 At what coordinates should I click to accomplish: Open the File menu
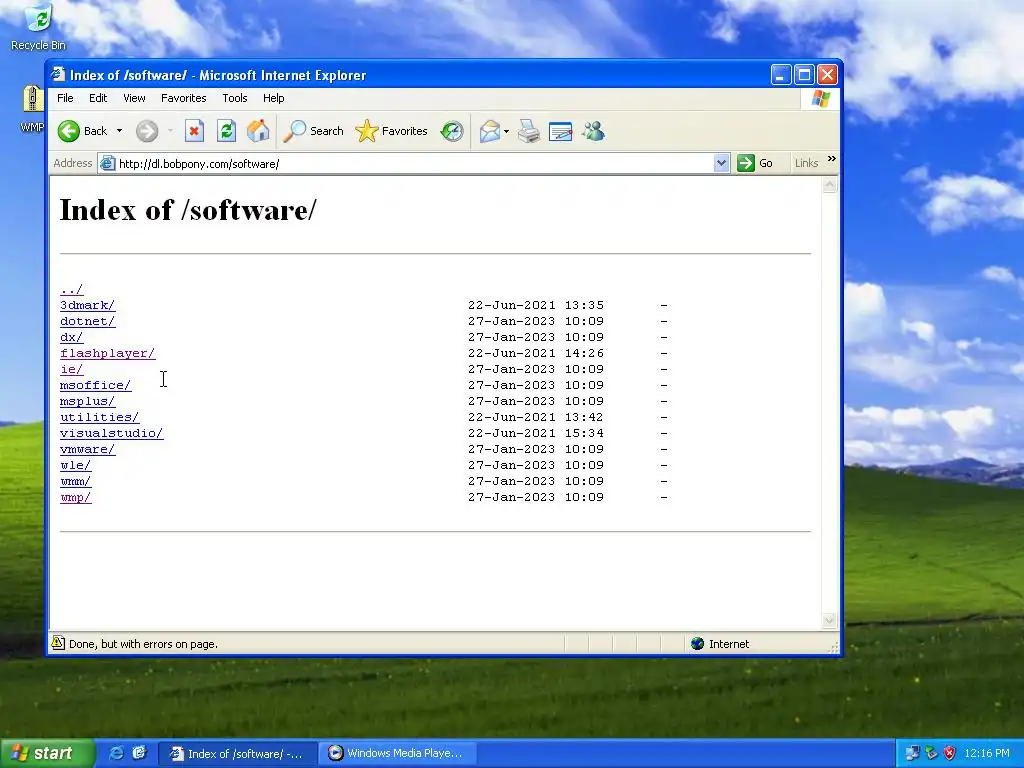click(65, 98)
